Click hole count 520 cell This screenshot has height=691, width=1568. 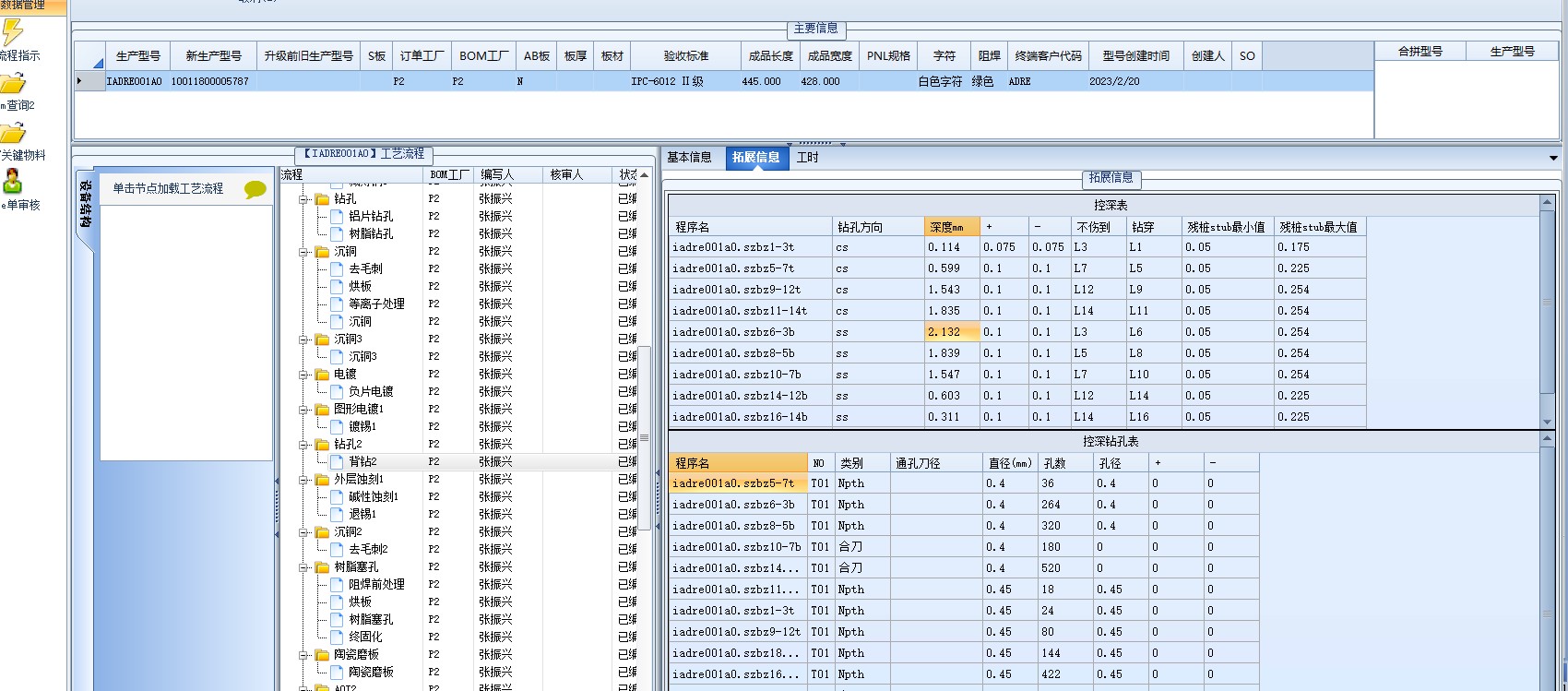1065,568
